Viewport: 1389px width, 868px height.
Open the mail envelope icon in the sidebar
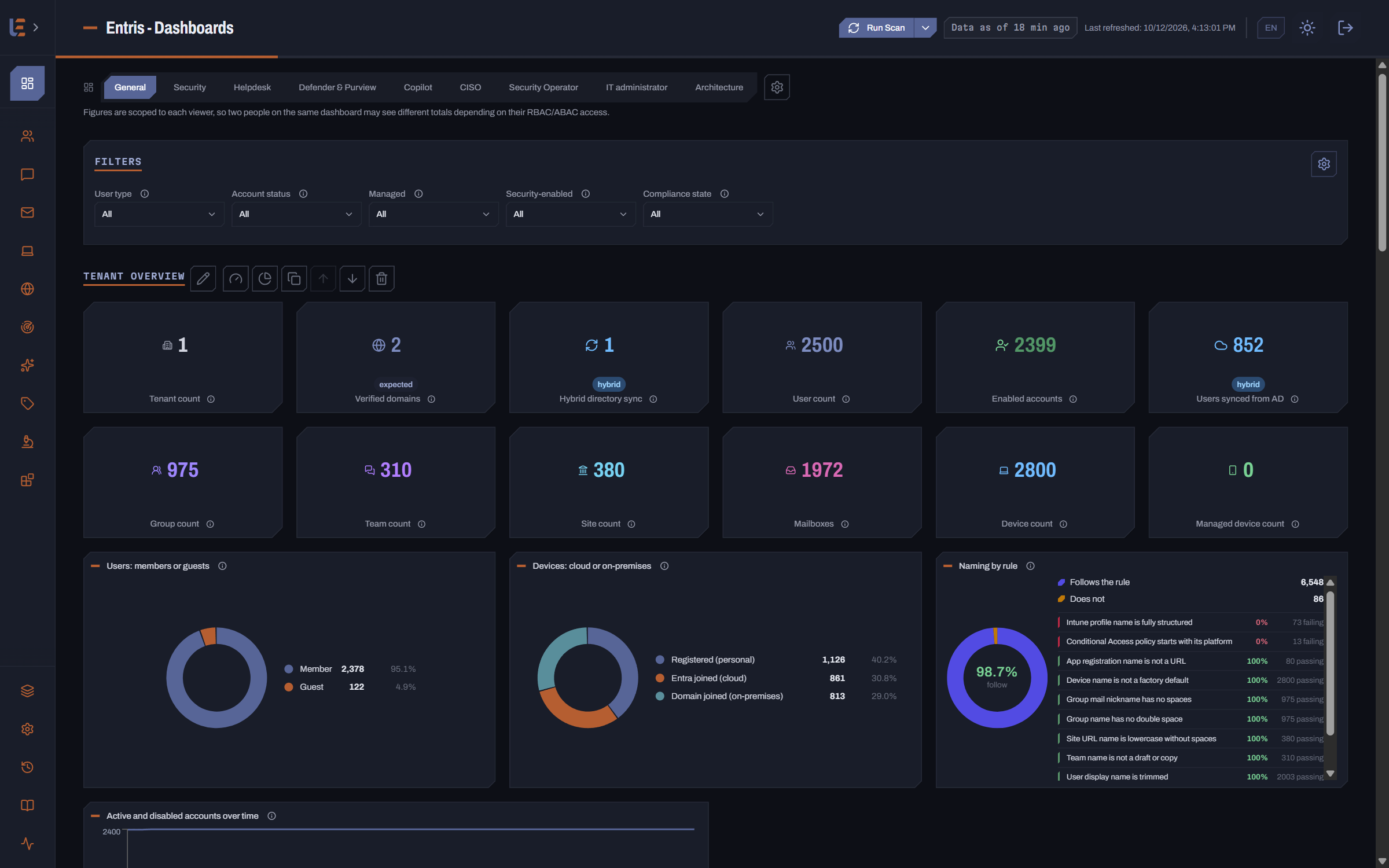click(x=27, y=212)
